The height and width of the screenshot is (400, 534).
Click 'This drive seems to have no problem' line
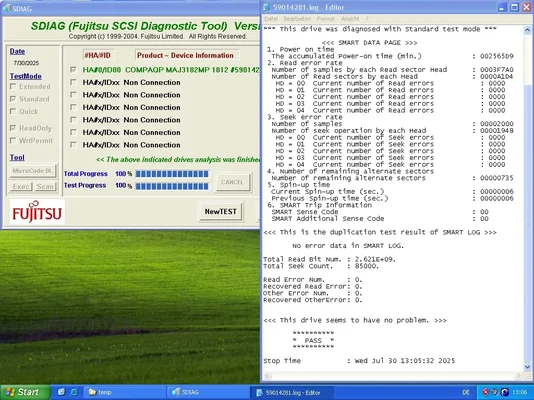[355, 320]
